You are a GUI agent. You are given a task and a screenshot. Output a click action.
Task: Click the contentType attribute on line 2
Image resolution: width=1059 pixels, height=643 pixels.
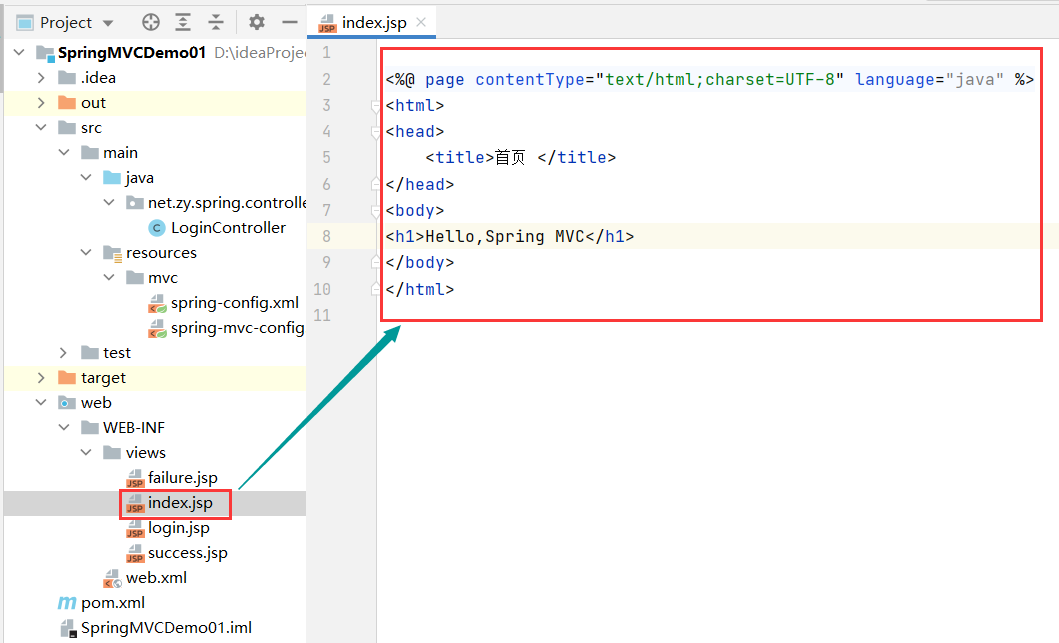click(x=530, y=80)
